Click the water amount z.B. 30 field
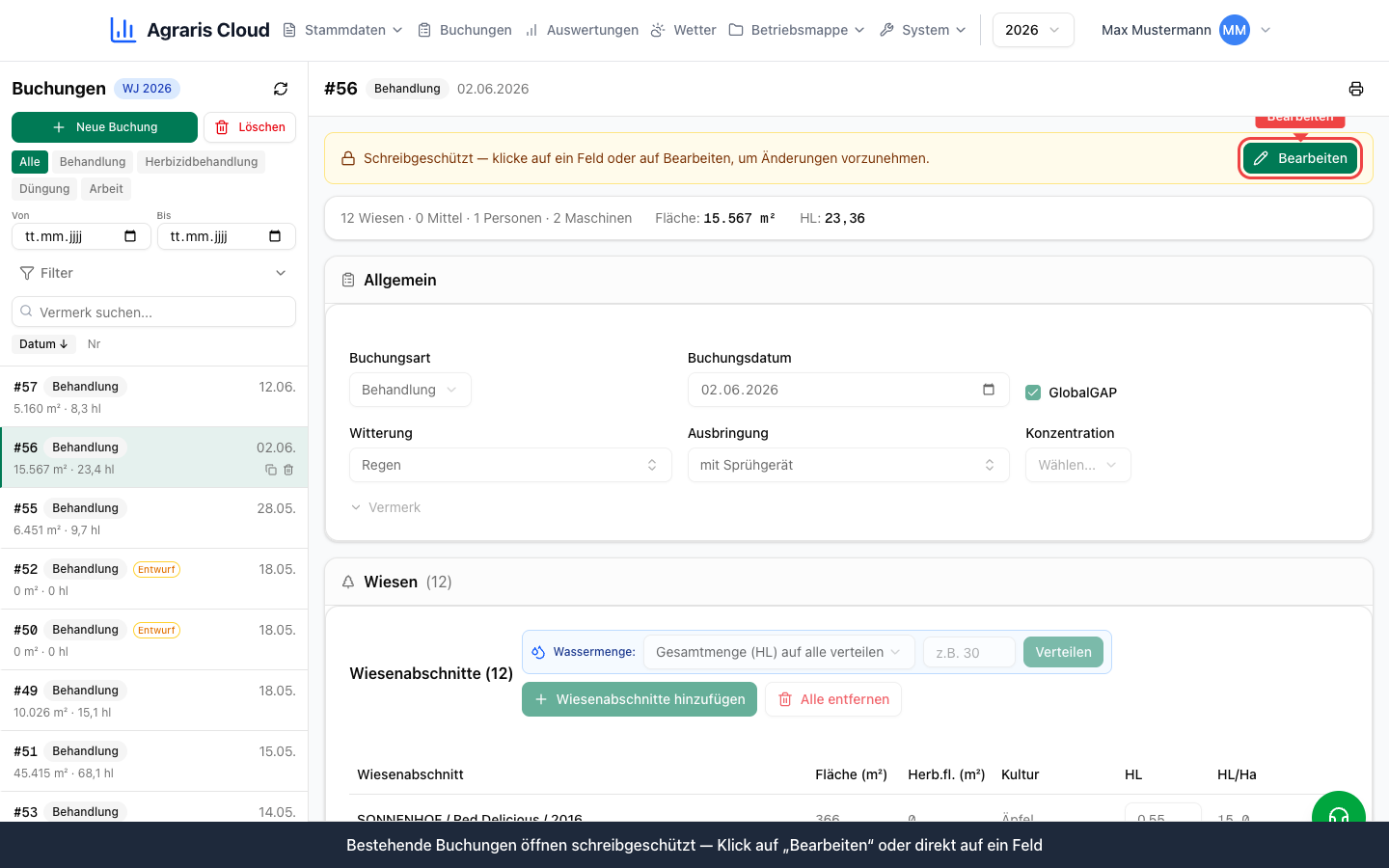The width and height of the screenshot is (1389, 868). tap(969, 652)
